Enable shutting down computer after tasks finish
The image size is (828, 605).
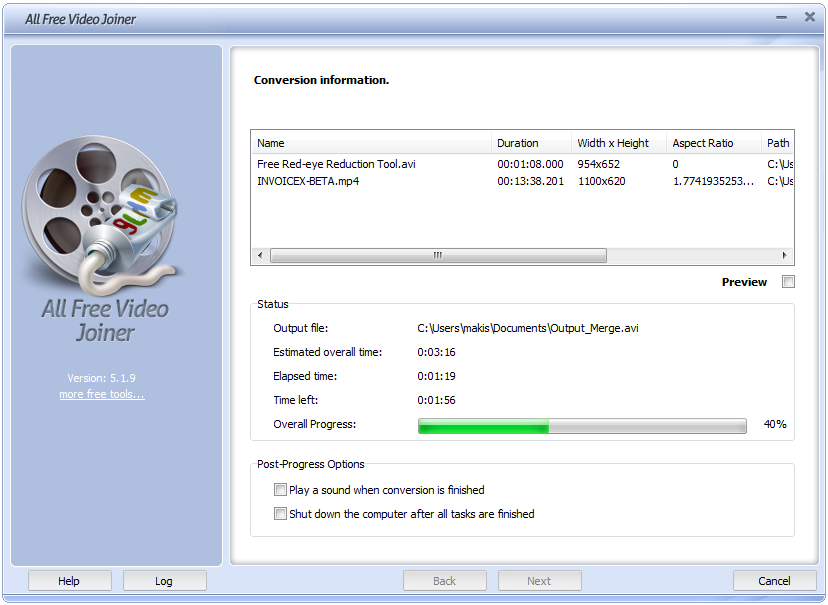pos(281,514)
